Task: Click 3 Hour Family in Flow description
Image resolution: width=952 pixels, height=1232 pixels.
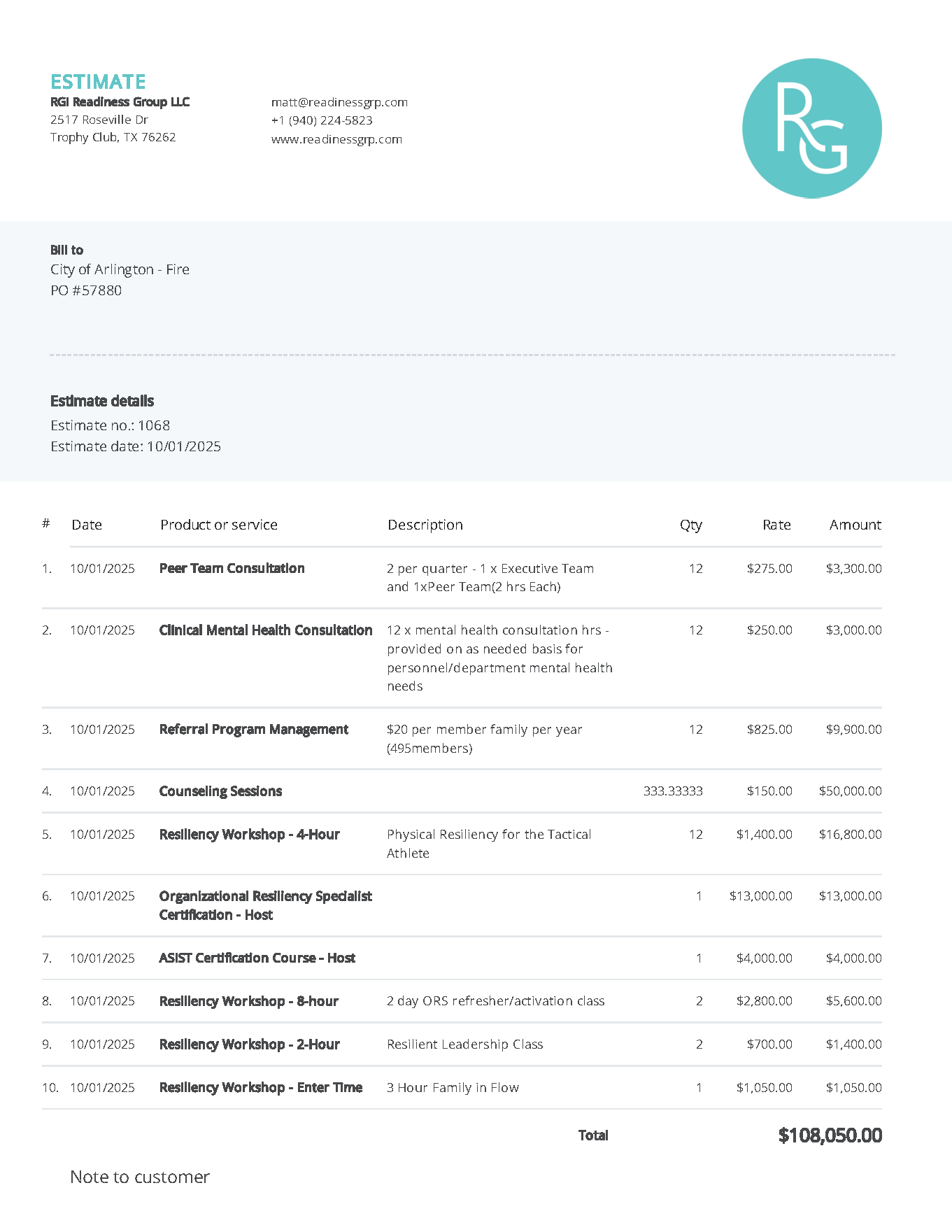Action: [x=453, y=1088]
